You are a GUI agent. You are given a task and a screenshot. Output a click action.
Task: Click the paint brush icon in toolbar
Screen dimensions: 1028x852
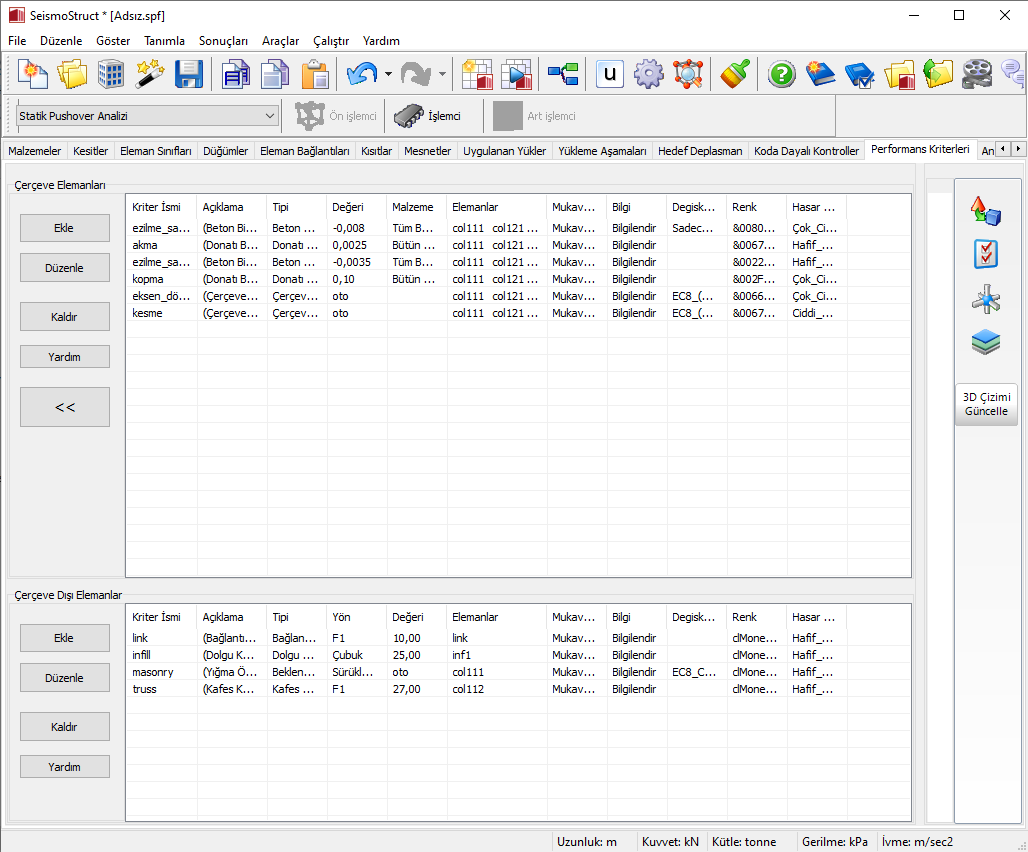tap(735, 74)
